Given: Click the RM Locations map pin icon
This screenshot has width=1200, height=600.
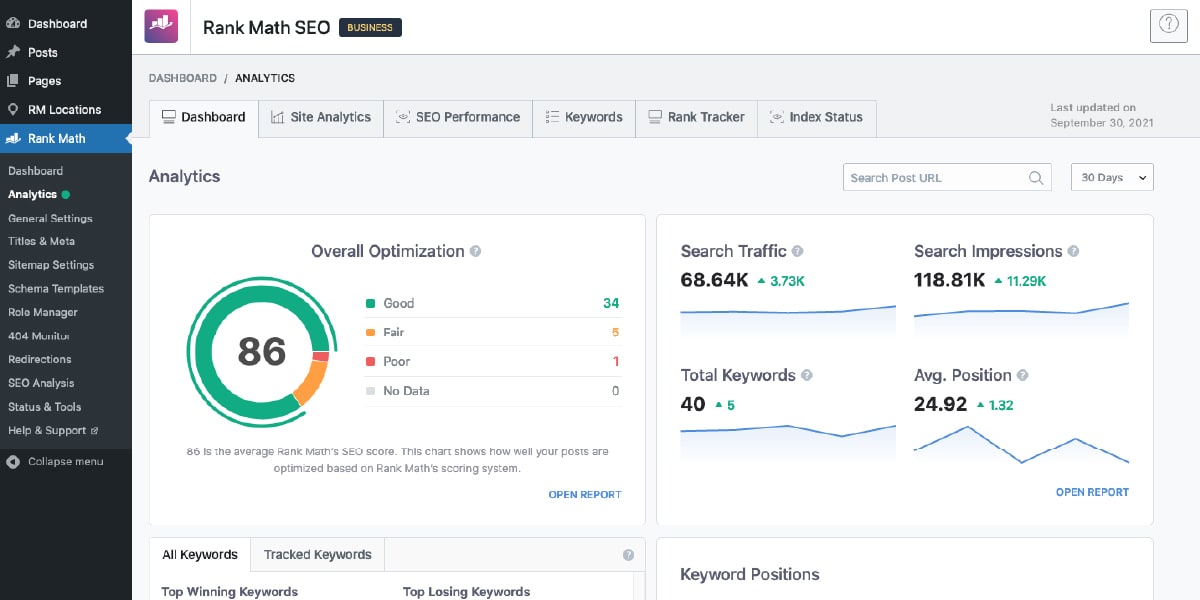Looking at the screenshot, I should (13, 110).
